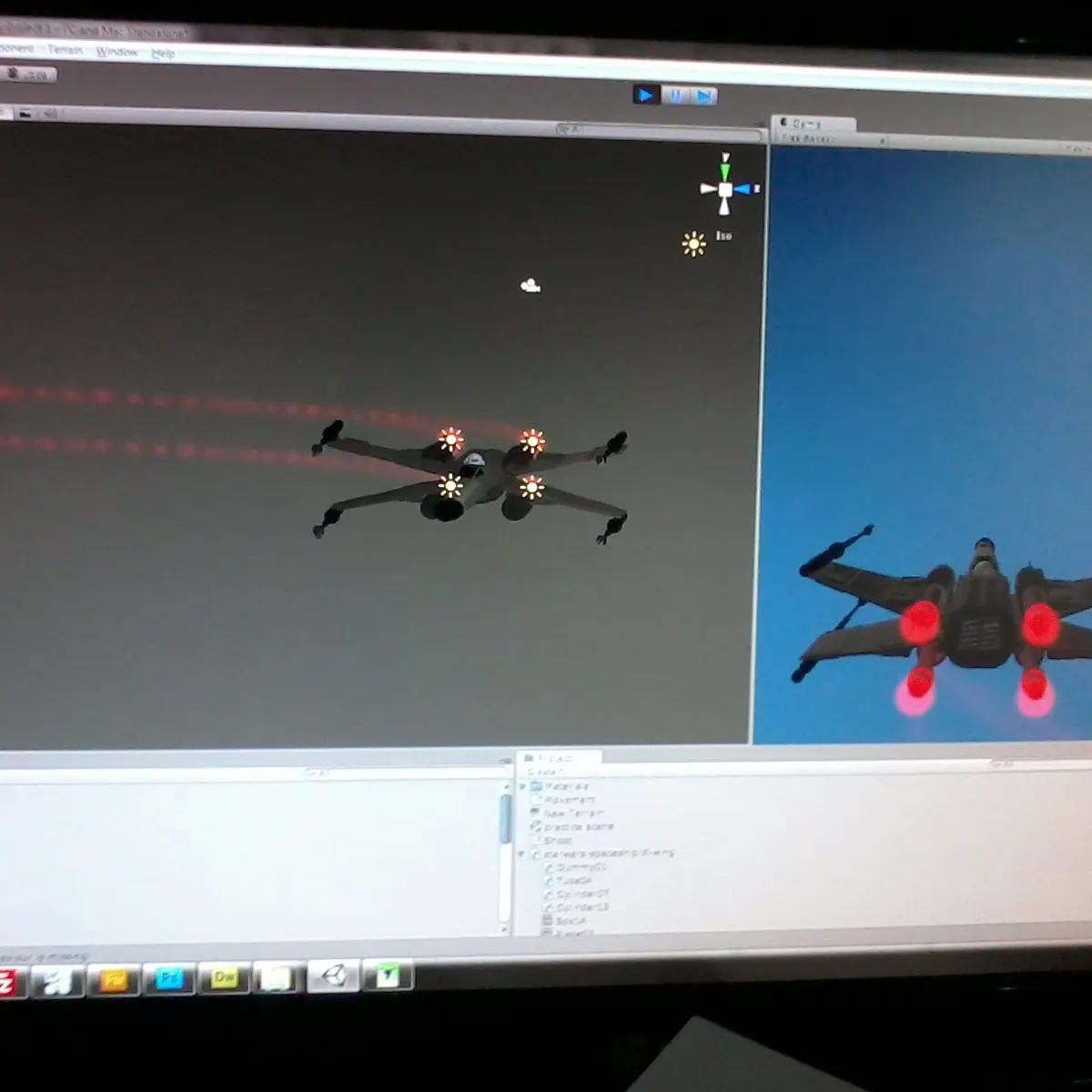Toggle the Iso projection label
The width and height of the screenshot is (1092, 1092).
click(x=723, y=236)
